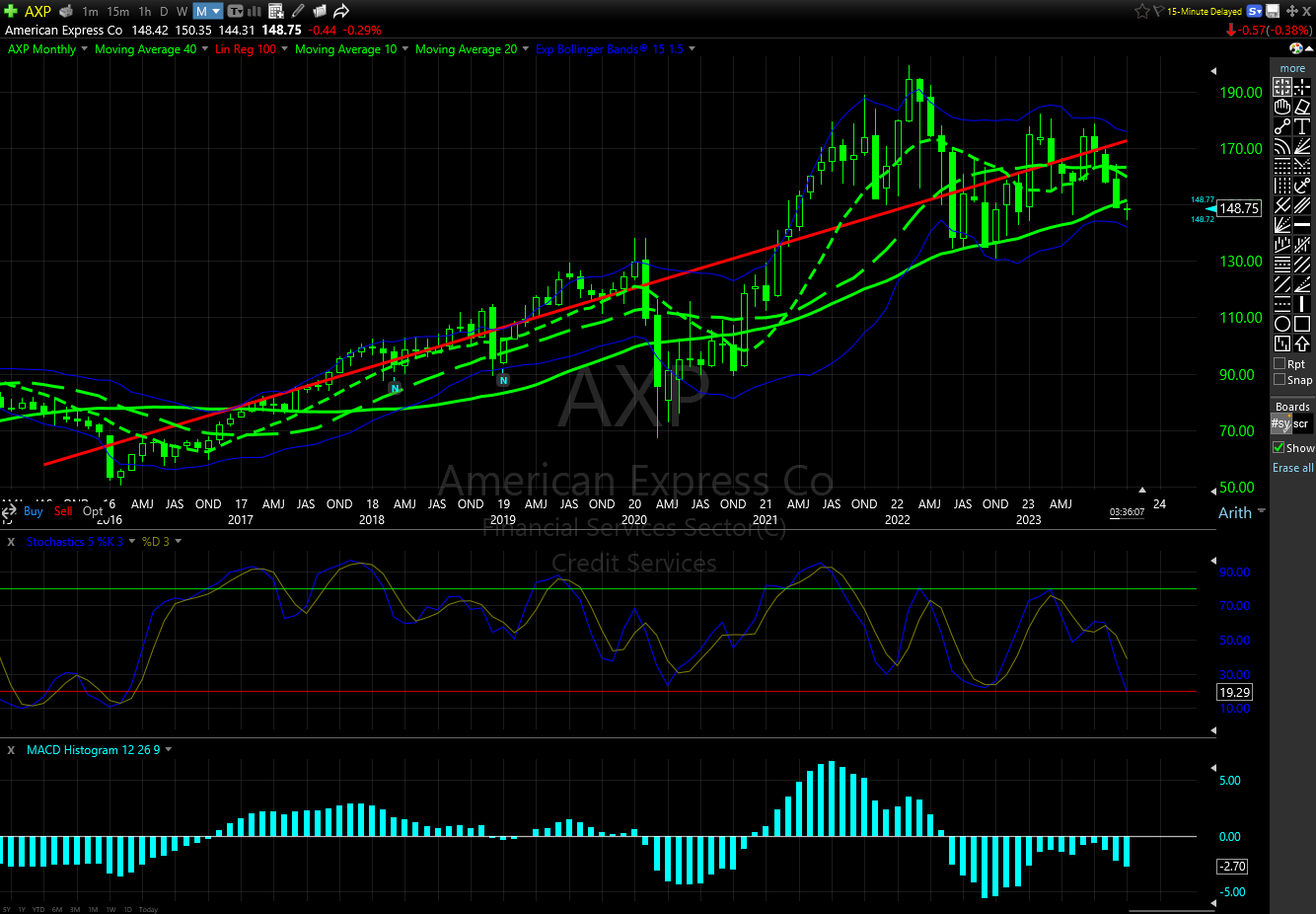Image resolution: width=1316 pixels, height=914 pixels.
Task: Click Erase all in the tools panel
Action: pyautogui.click(x=1293, y=468)
